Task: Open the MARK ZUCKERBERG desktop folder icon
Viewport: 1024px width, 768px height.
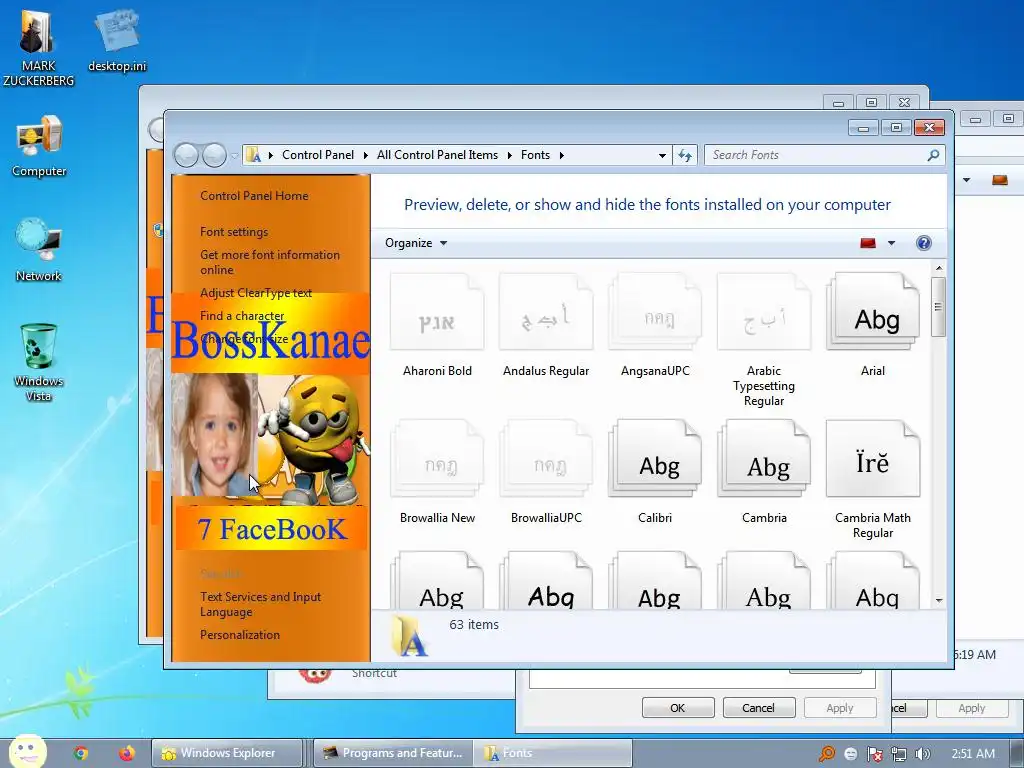Action: 38,47
